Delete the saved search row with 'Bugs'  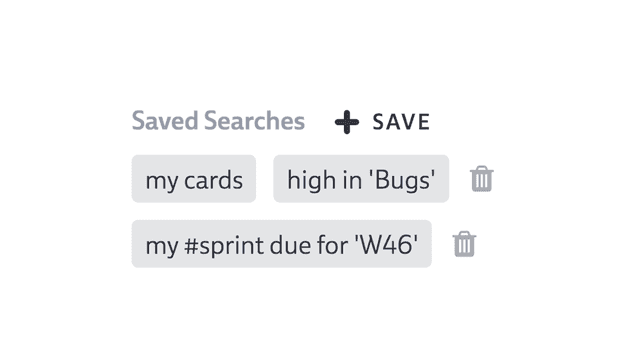482,178
